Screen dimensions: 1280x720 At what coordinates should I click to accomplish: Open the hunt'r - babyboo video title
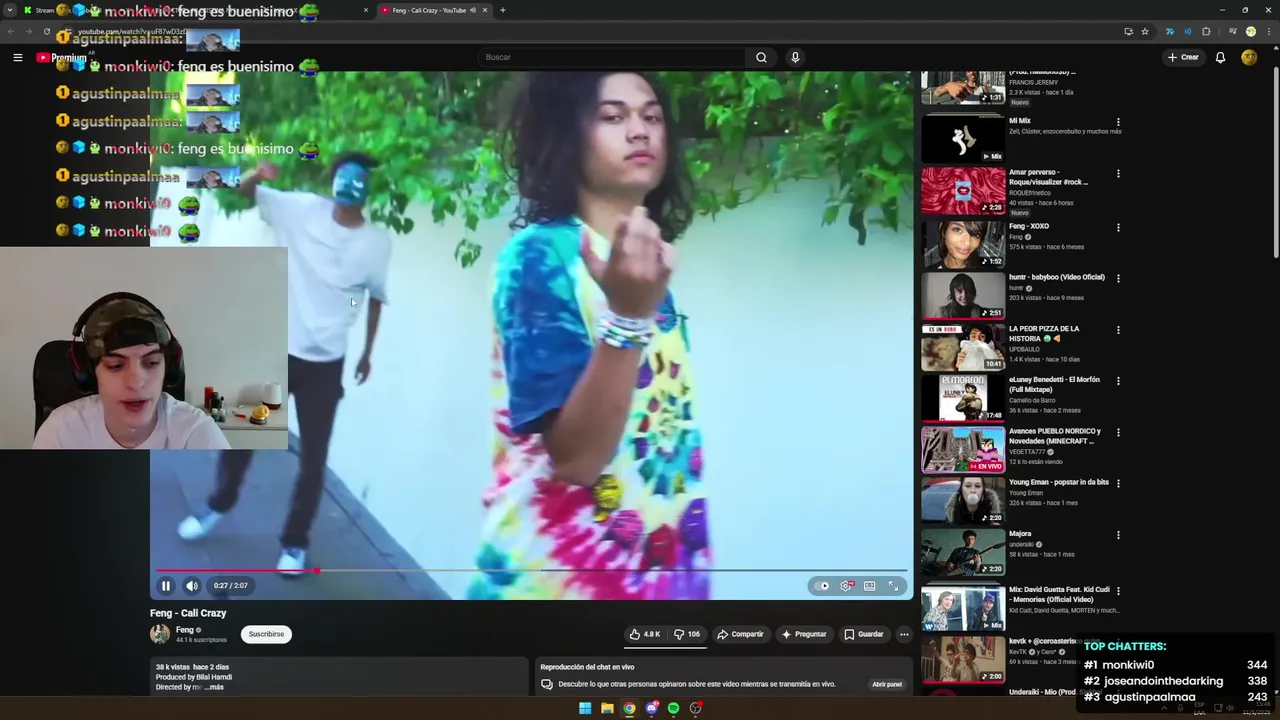pos(1057,277)
